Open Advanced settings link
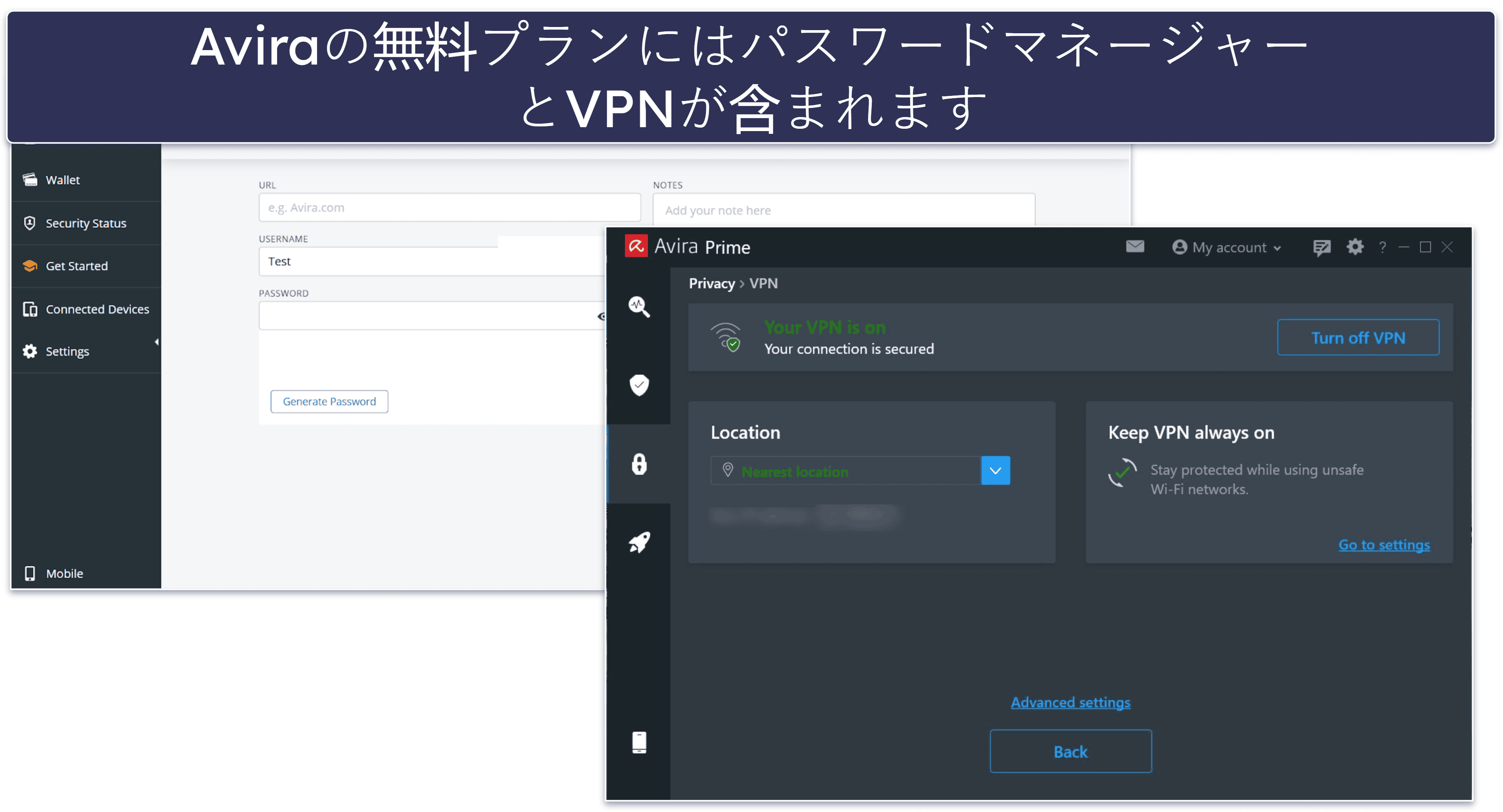This screenshot has height=812, width=1503. [1071, 702]
